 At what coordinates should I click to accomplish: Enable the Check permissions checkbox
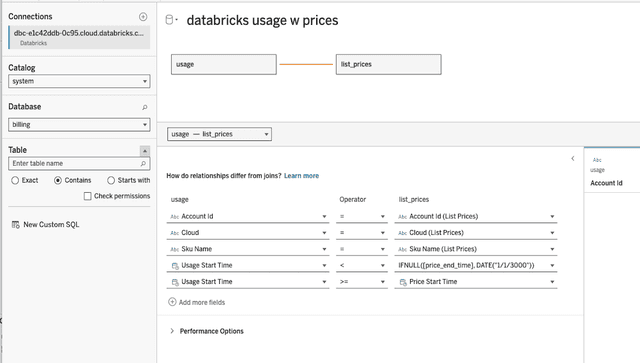coord(87,196)
